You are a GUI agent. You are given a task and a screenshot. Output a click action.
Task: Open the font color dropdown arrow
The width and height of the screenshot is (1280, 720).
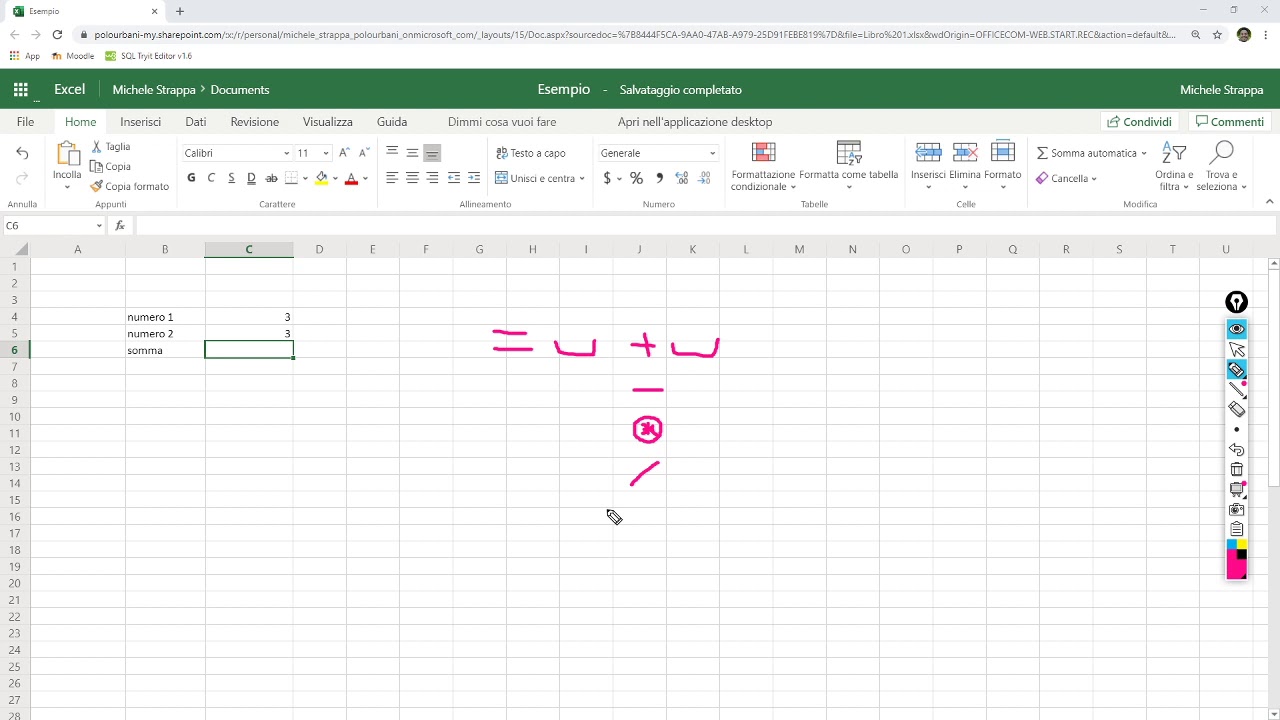coord(365,179)
